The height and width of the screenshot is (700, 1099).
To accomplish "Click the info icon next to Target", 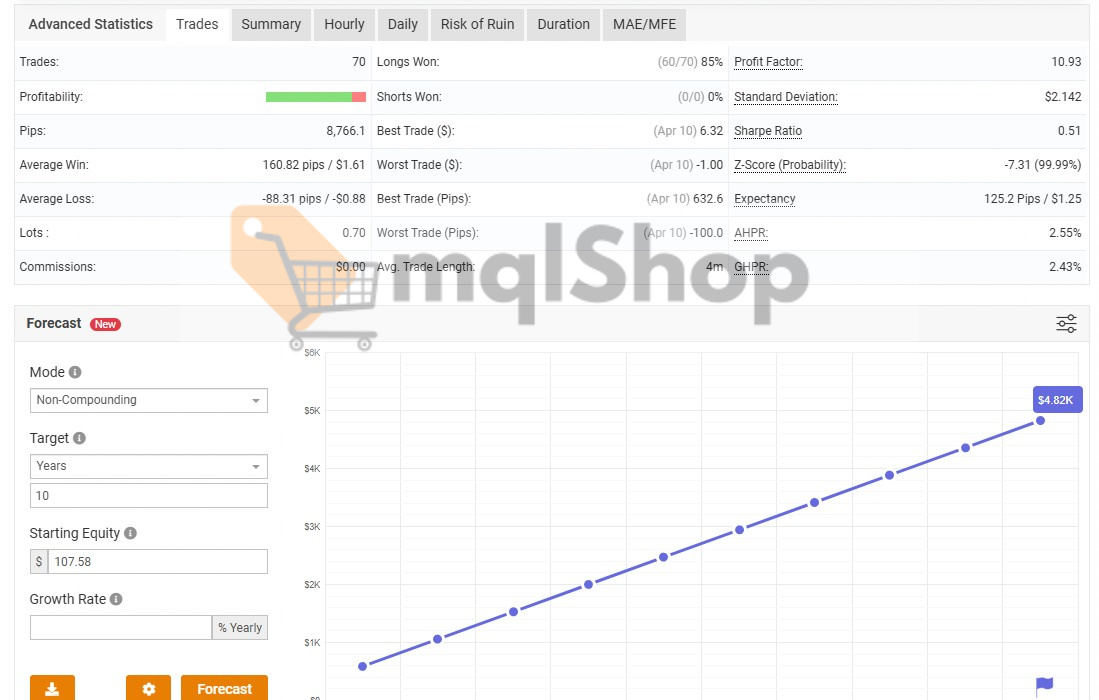I will tap(78, 437).
